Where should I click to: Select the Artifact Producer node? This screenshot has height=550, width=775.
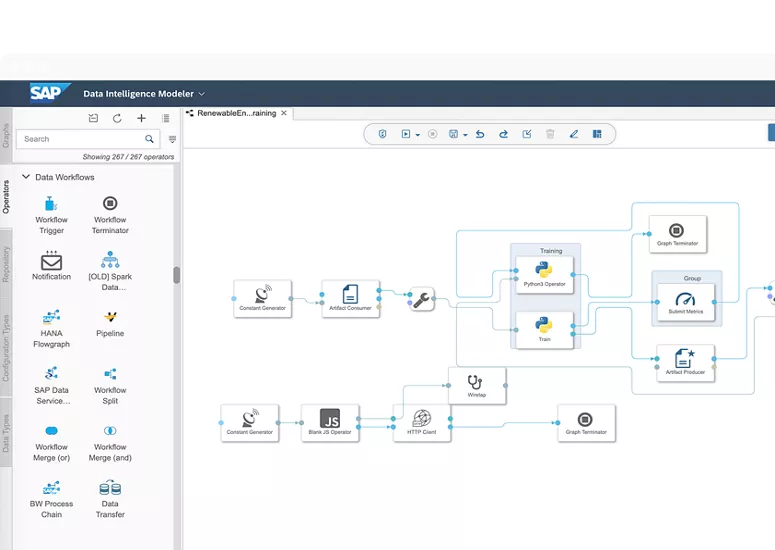(x=686, y=363)
